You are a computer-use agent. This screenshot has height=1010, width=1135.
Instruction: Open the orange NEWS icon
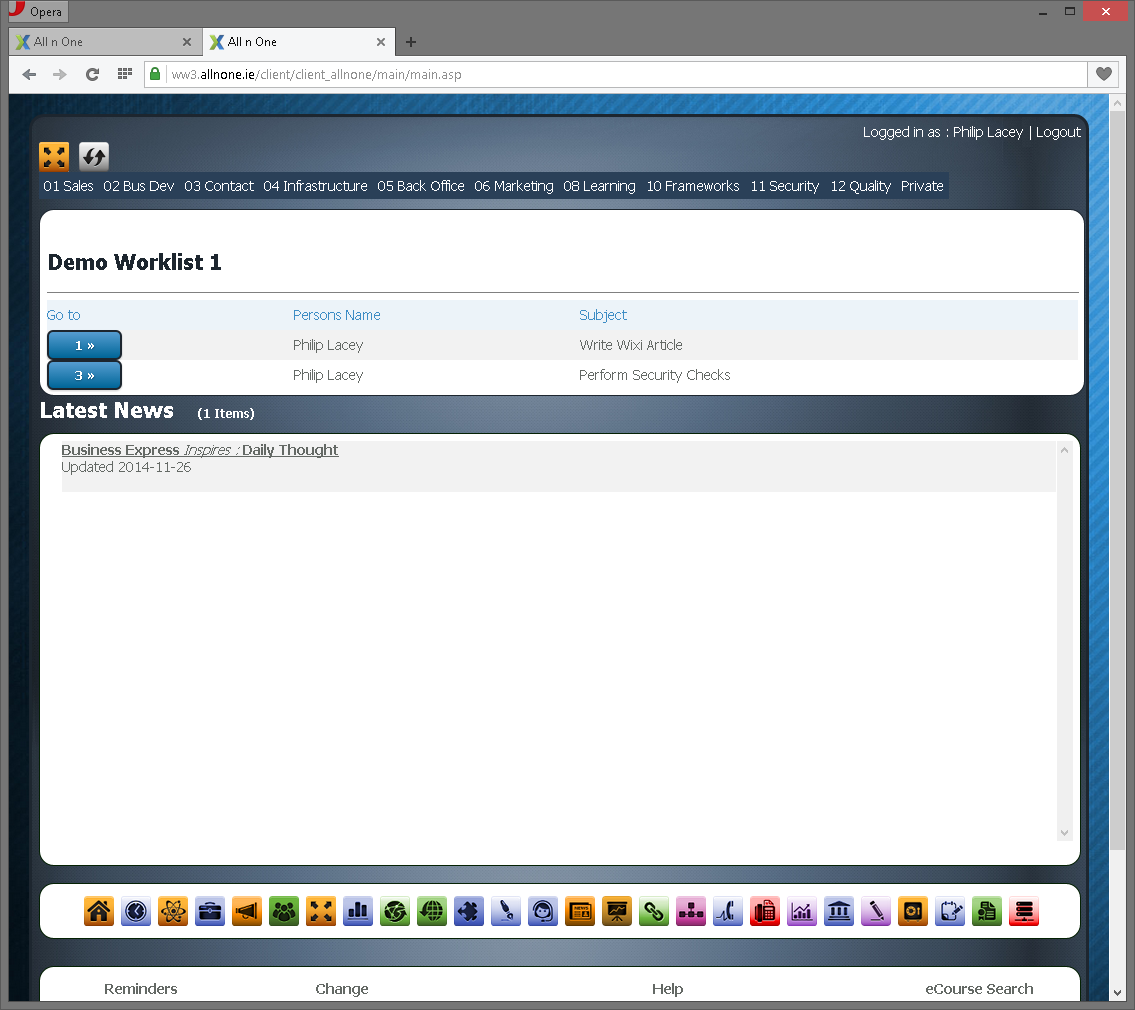[579, 911]
